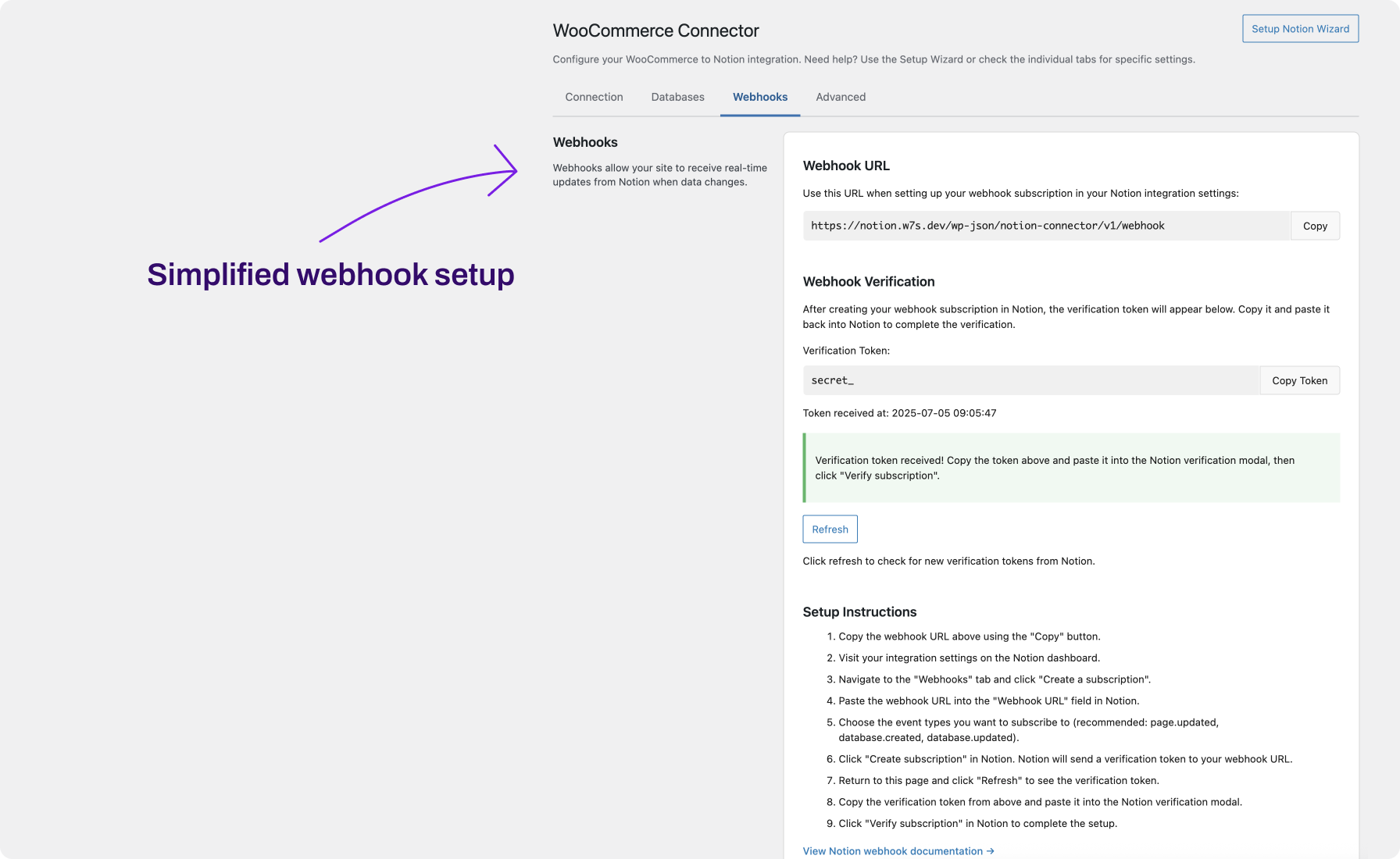This screenshot has width=1400, height=859.
Task: Open the Databases tab
Action: 677,97
